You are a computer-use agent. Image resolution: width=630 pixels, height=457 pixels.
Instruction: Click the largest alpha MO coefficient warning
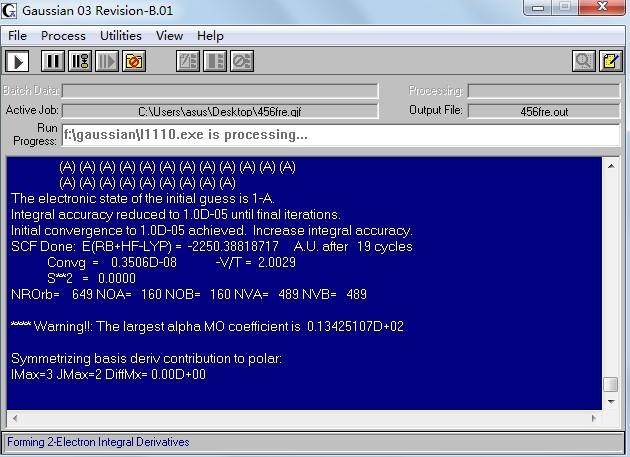pos(207,326)
